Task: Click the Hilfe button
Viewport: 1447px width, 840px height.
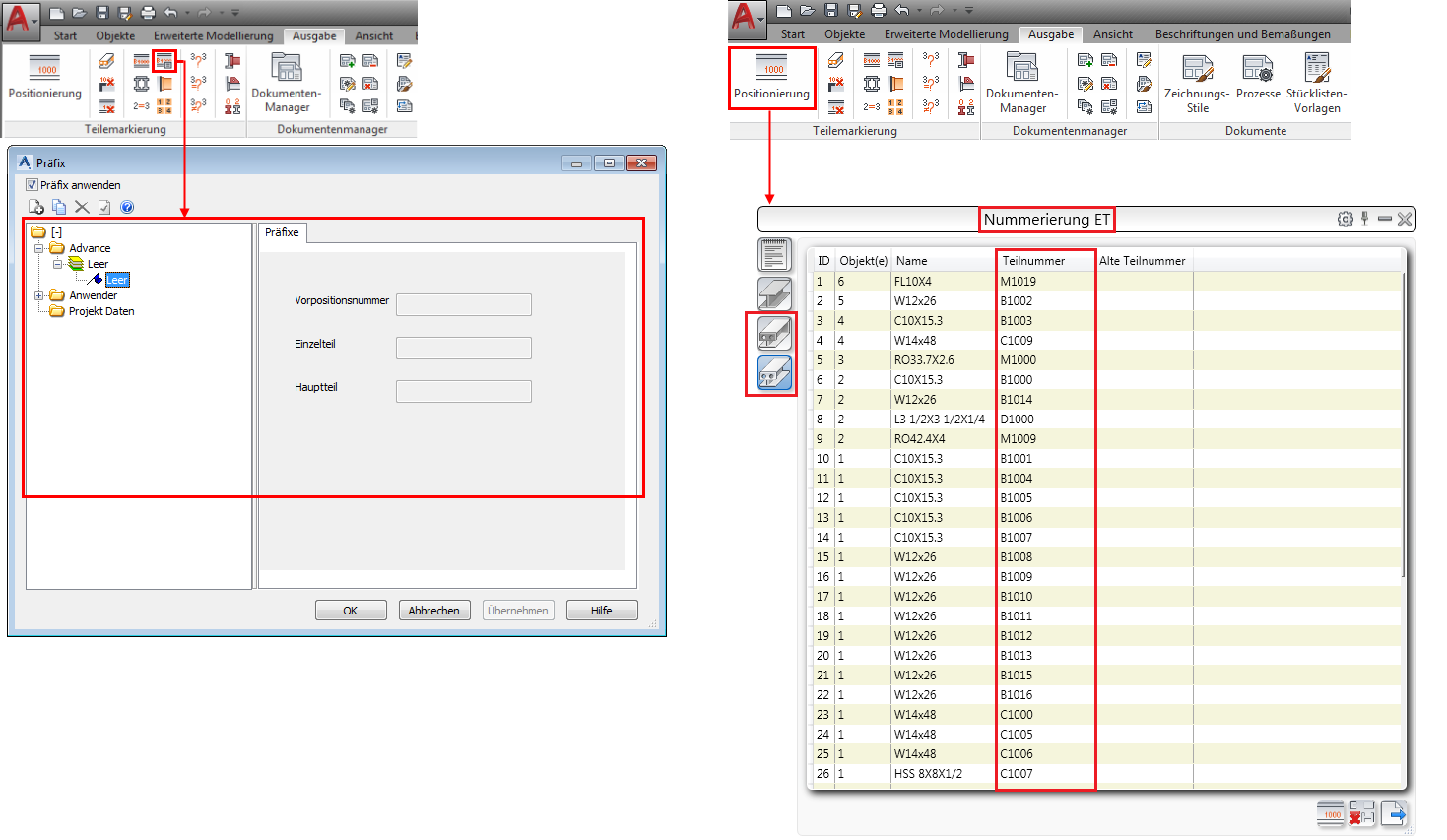Action: coord(602,611)
